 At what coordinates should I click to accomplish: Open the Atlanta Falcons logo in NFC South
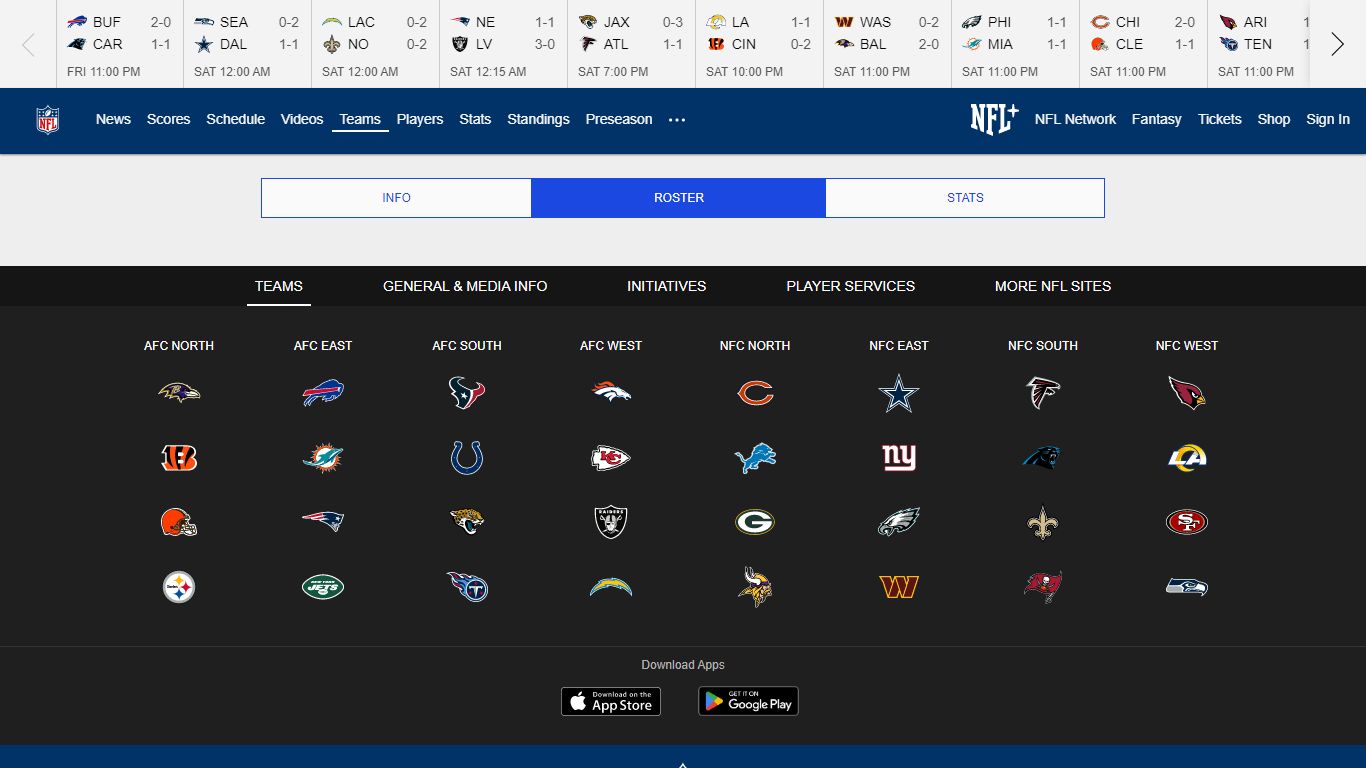click(x=1043, y=393)
